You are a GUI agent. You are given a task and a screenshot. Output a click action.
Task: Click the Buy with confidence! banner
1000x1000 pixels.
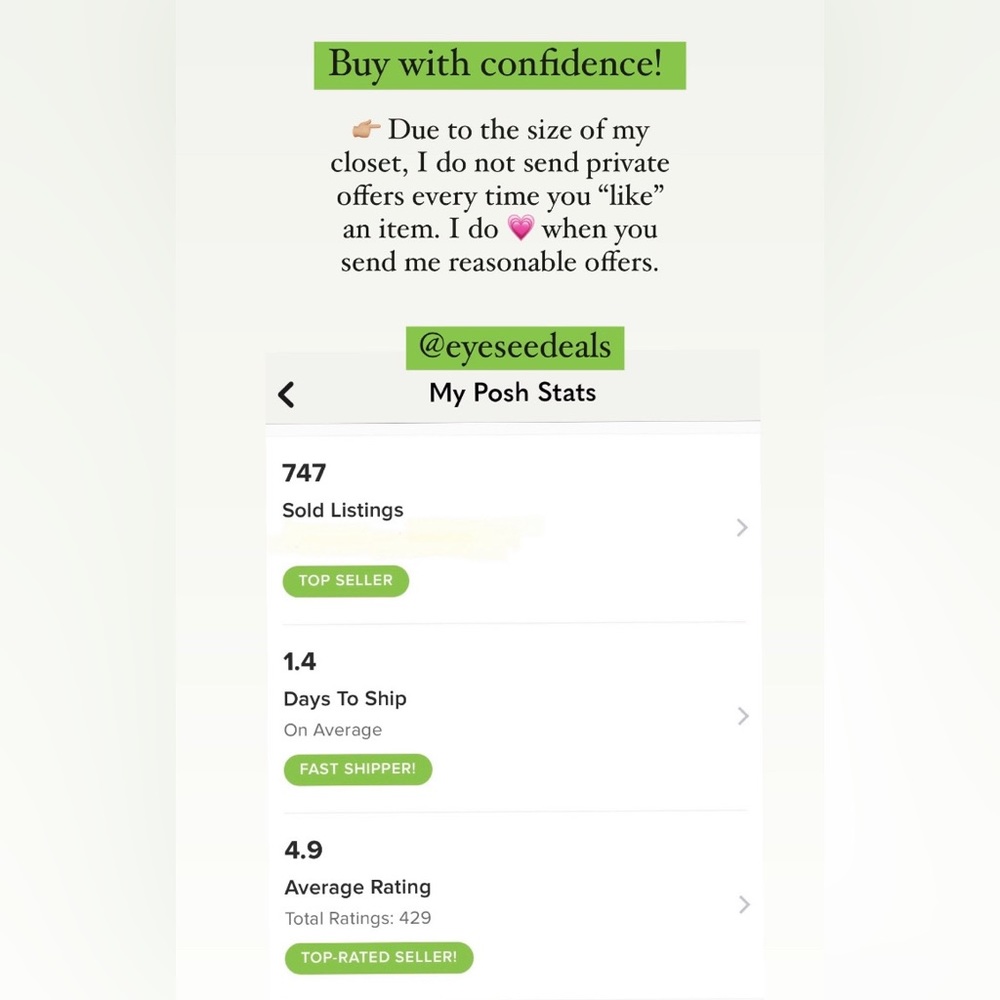click(x=499, y=66)
